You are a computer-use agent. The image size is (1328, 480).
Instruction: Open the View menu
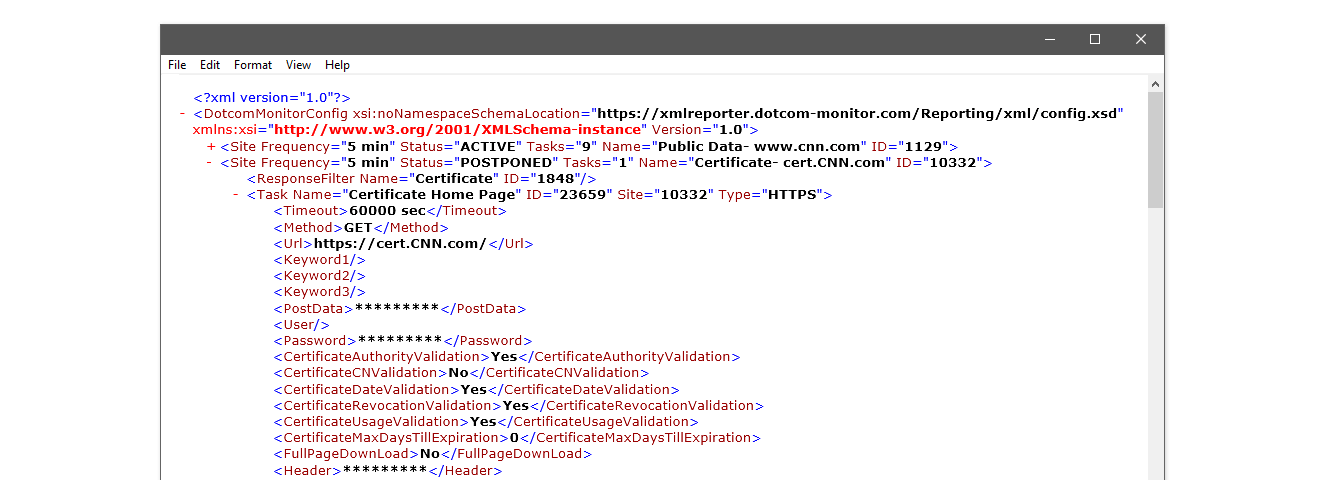click(298, 65)
